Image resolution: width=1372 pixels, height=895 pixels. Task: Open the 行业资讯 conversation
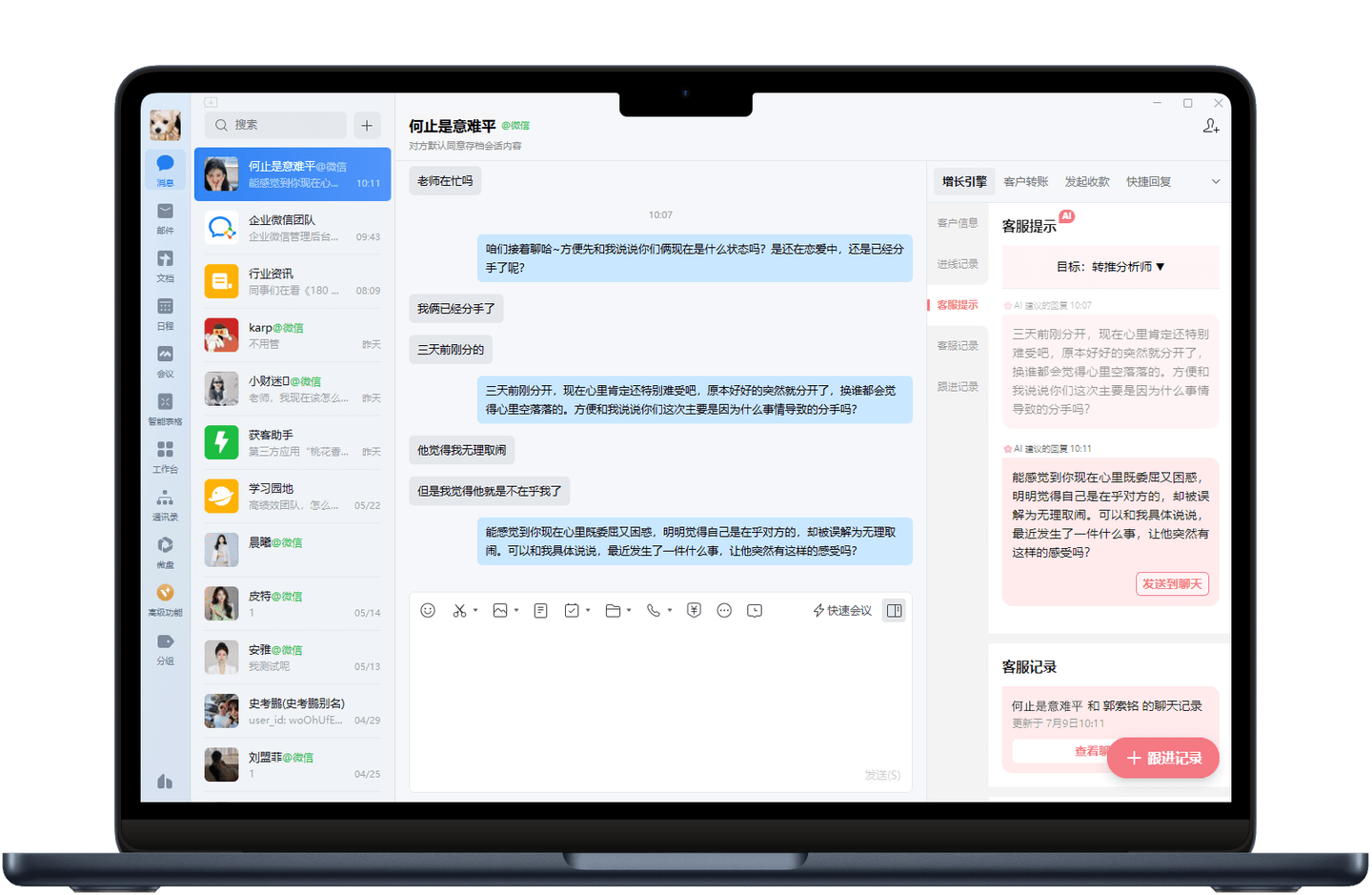click(x=293, y=281)
